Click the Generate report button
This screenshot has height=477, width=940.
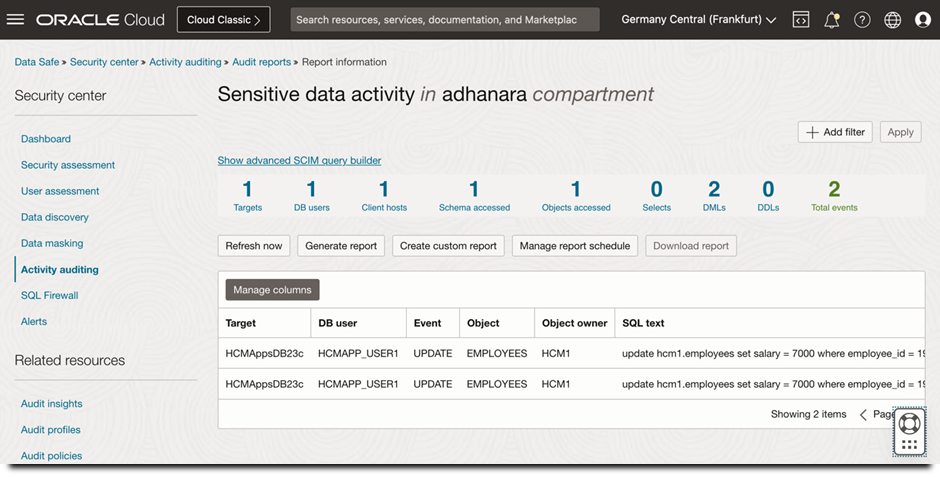(341, 246)
